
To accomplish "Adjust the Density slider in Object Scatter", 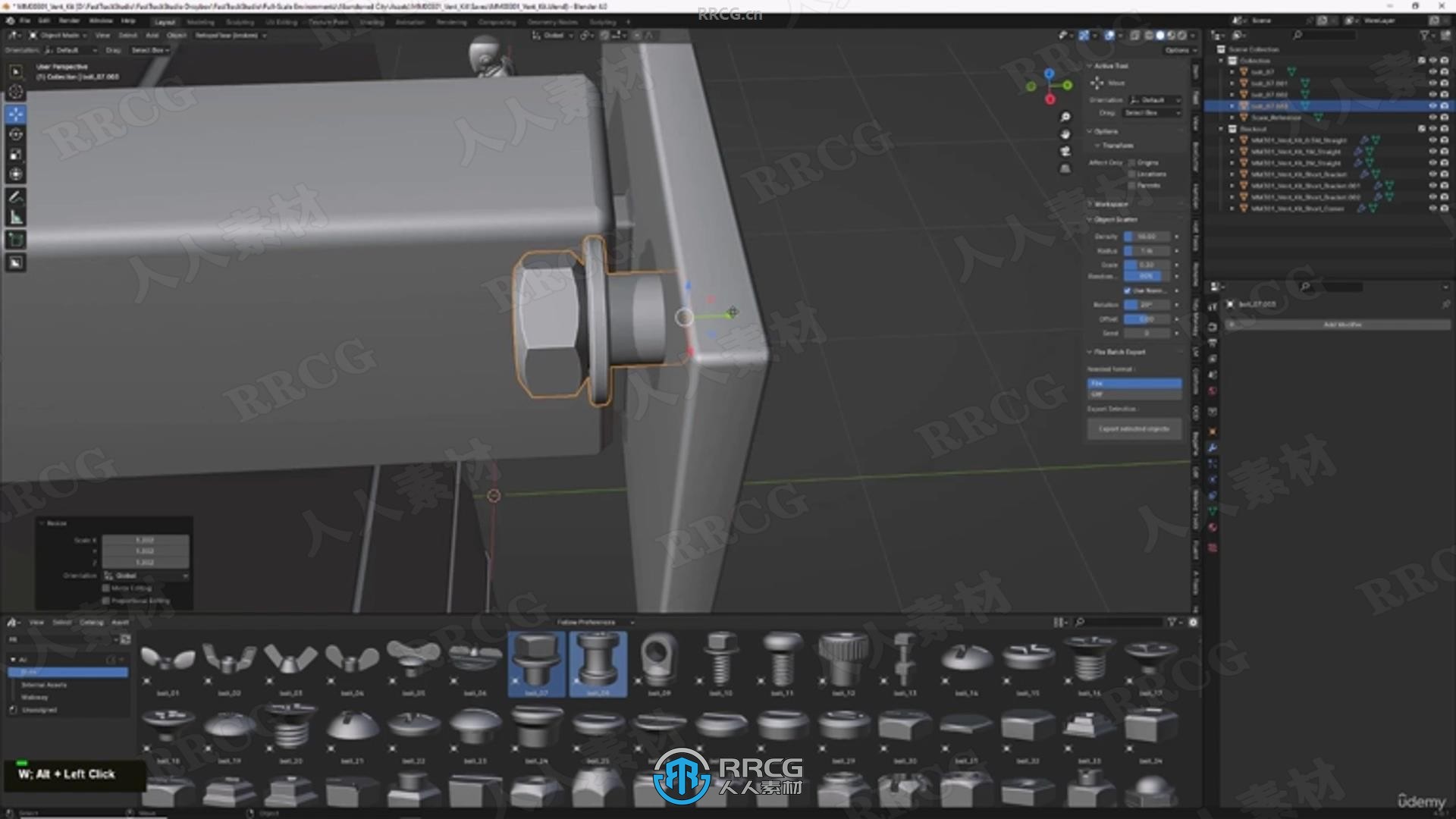I will coord(1147,237).
